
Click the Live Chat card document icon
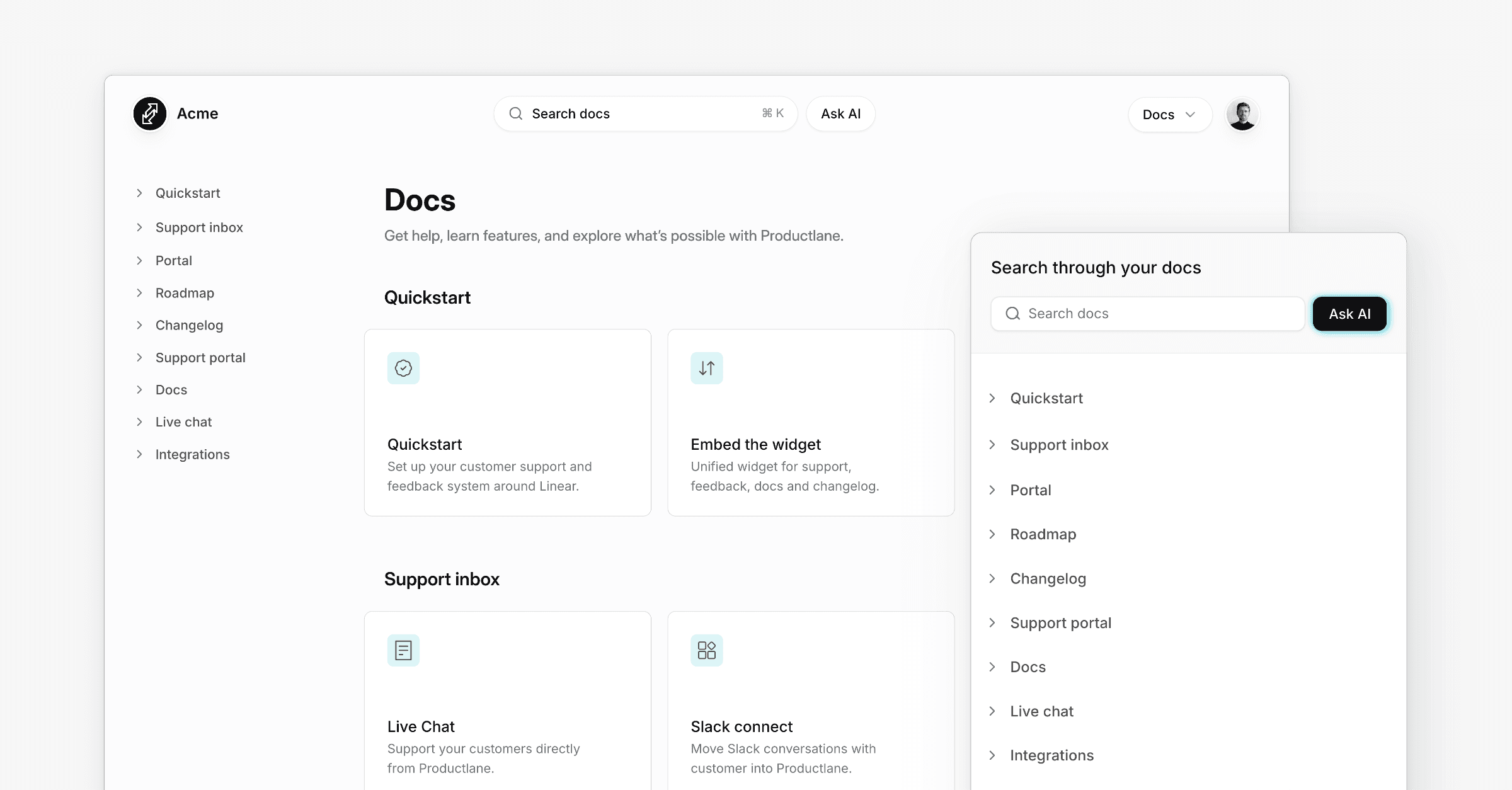pyautogui.click(x=403, y=650)
